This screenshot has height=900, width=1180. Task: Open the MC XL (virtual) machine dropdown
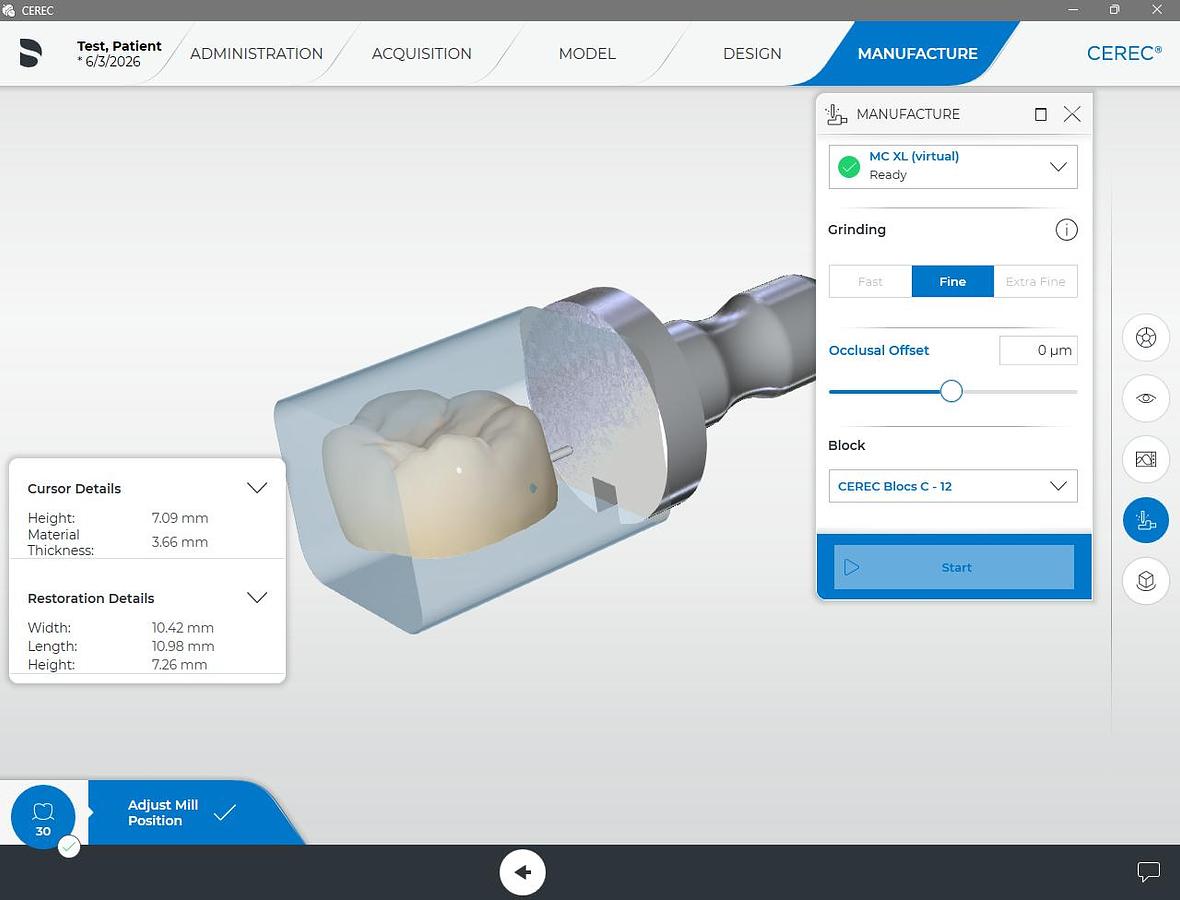click(953, 166)
